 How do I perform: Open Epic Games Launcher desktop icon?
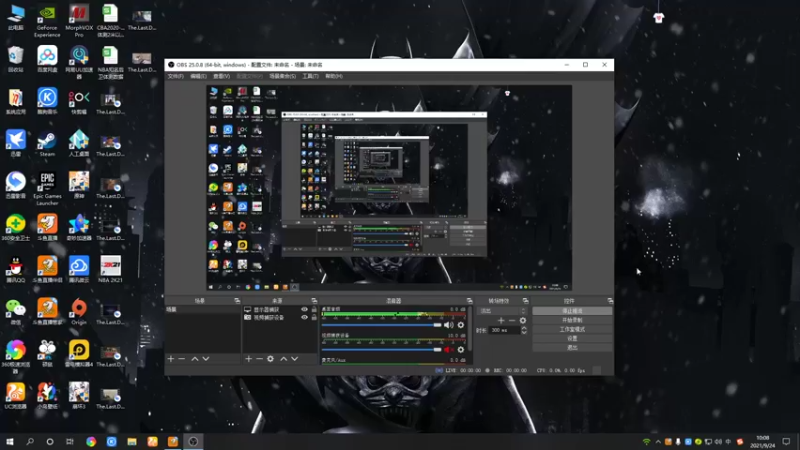click(47, 188)
